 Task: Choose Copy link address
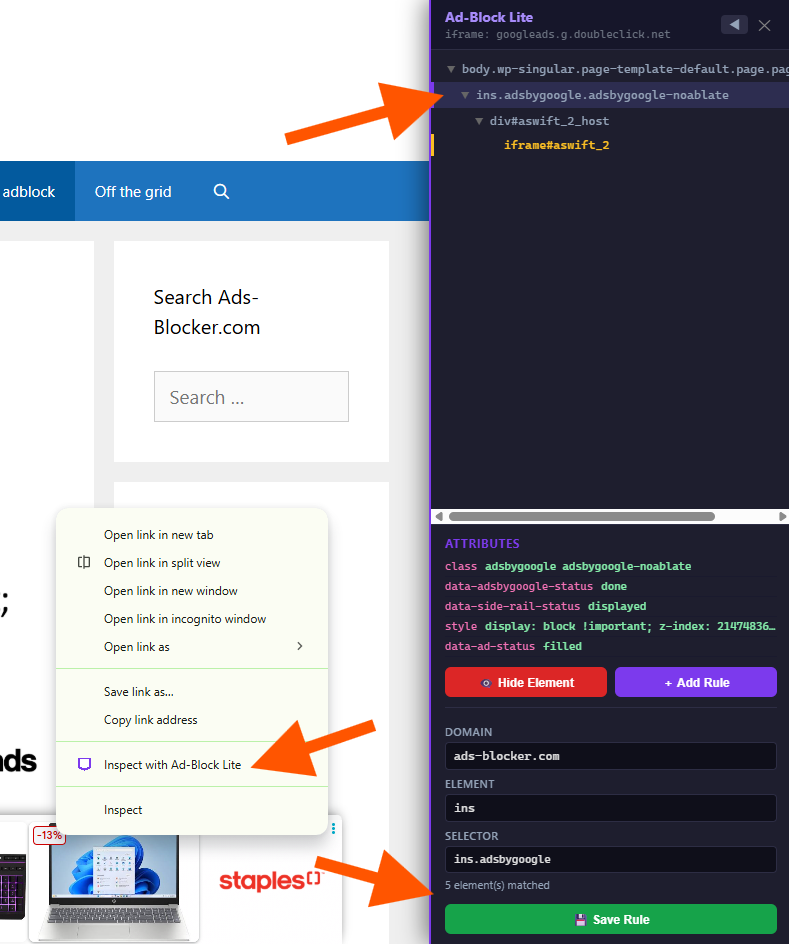coord(192,720)
